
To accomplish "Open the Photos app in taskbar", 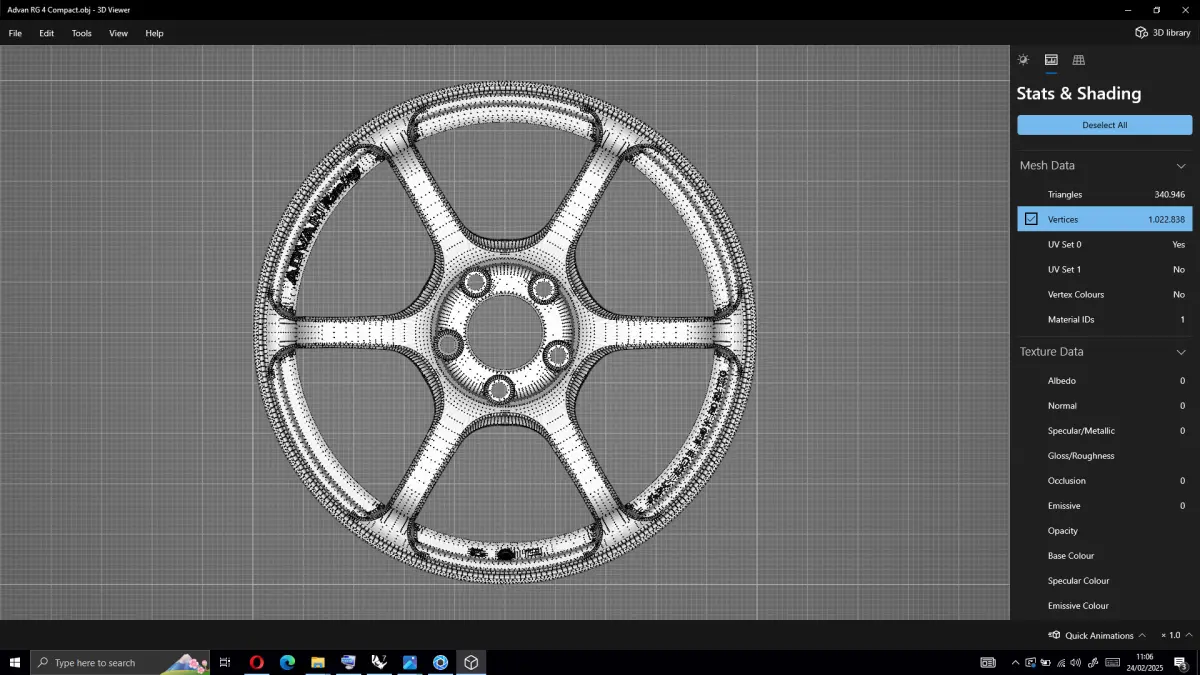I will click(410, 662).
